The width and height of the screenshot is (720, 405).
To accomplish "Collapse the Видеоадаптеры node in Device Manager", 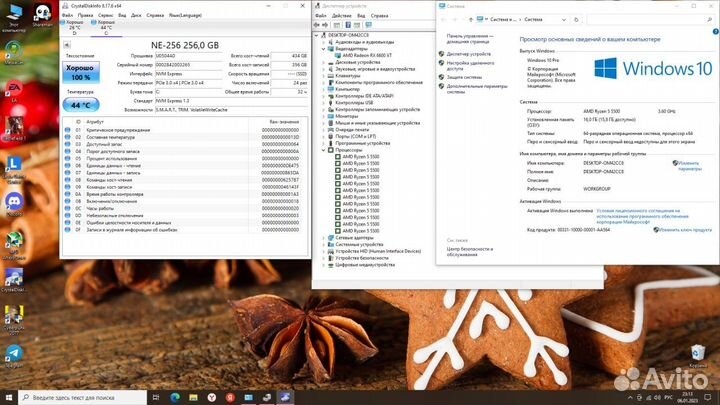I will (x=323, y=49).
